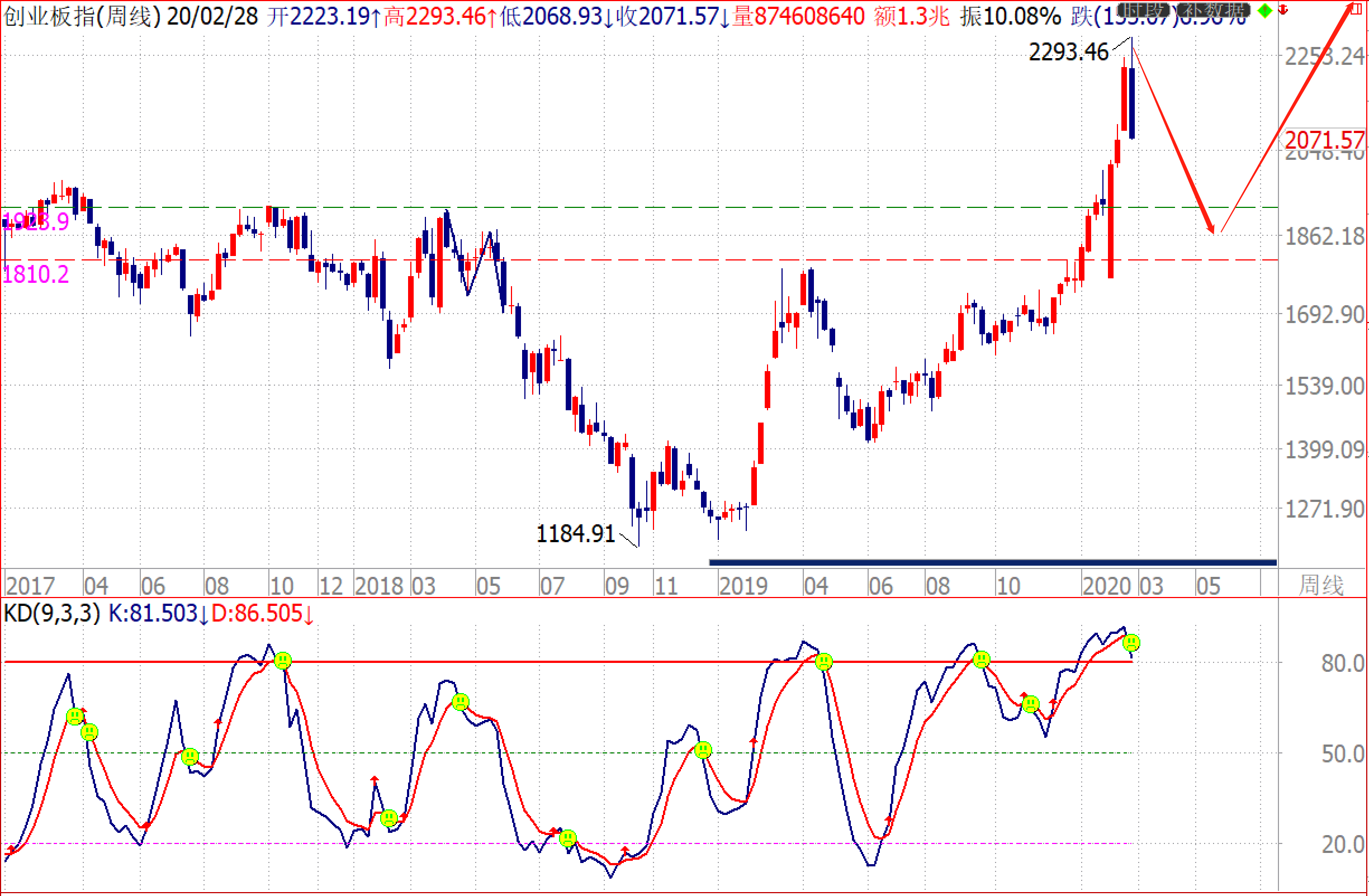Click the low price 低2068.93
Viewport: 1369px width, 896px height.
click(557, 16)
